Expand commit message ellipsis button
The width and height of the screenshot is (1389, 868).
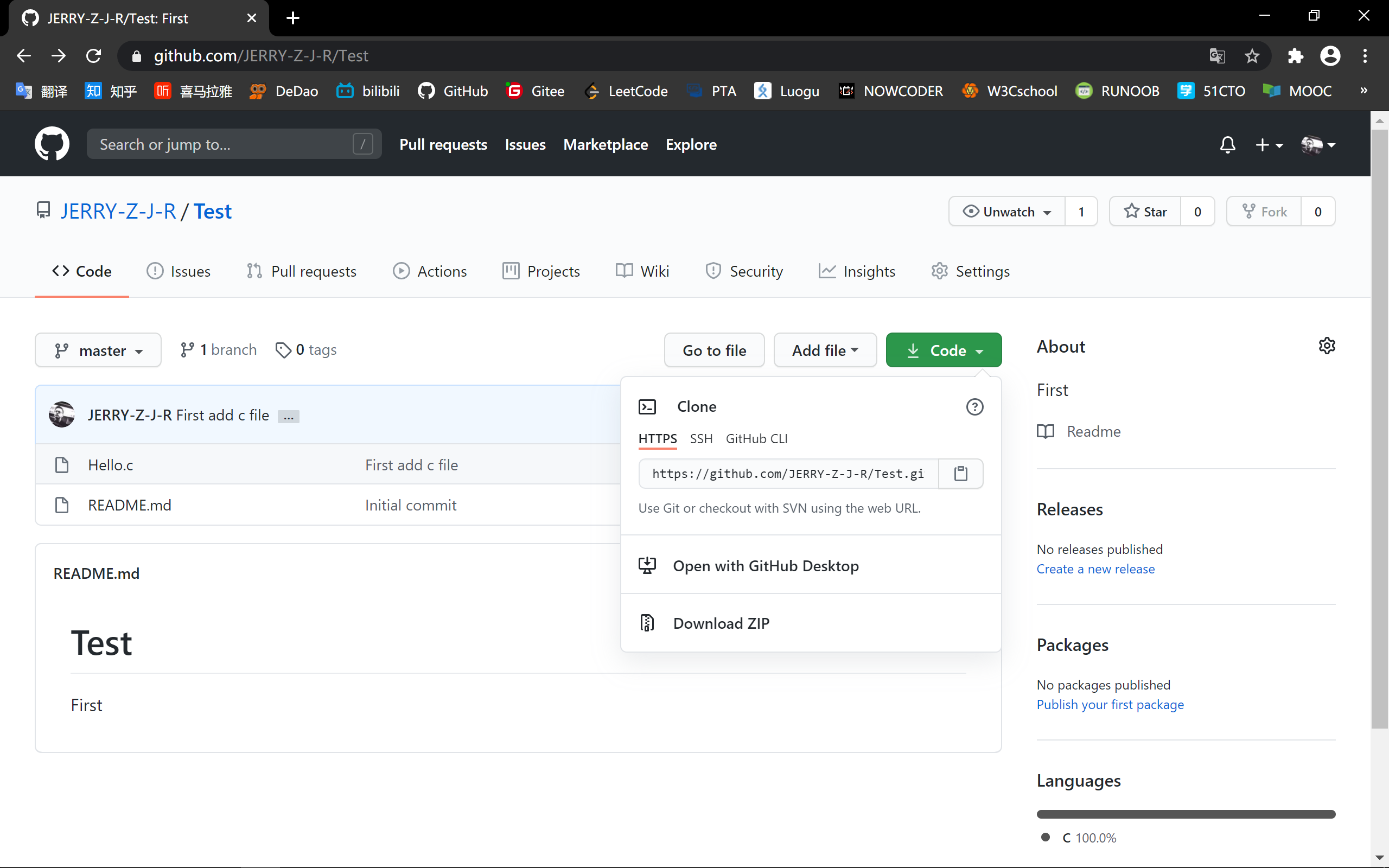click(288, 417)
